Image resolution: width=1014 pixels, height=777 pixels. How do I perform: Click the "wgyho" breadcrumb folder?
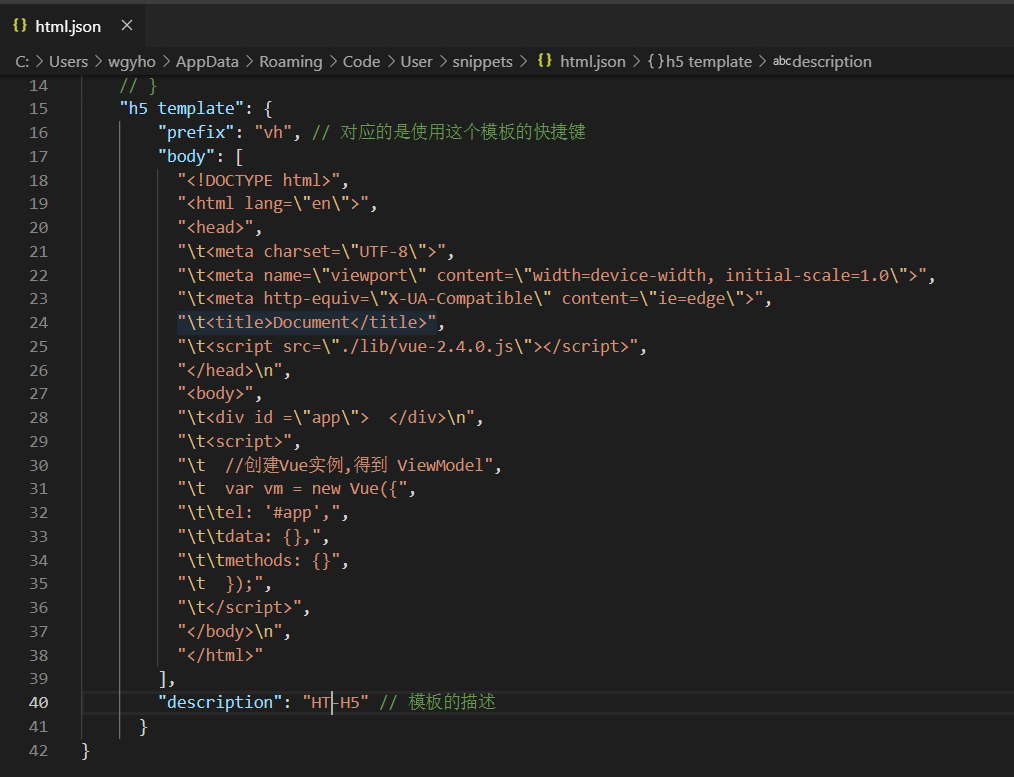coord(132,61)
